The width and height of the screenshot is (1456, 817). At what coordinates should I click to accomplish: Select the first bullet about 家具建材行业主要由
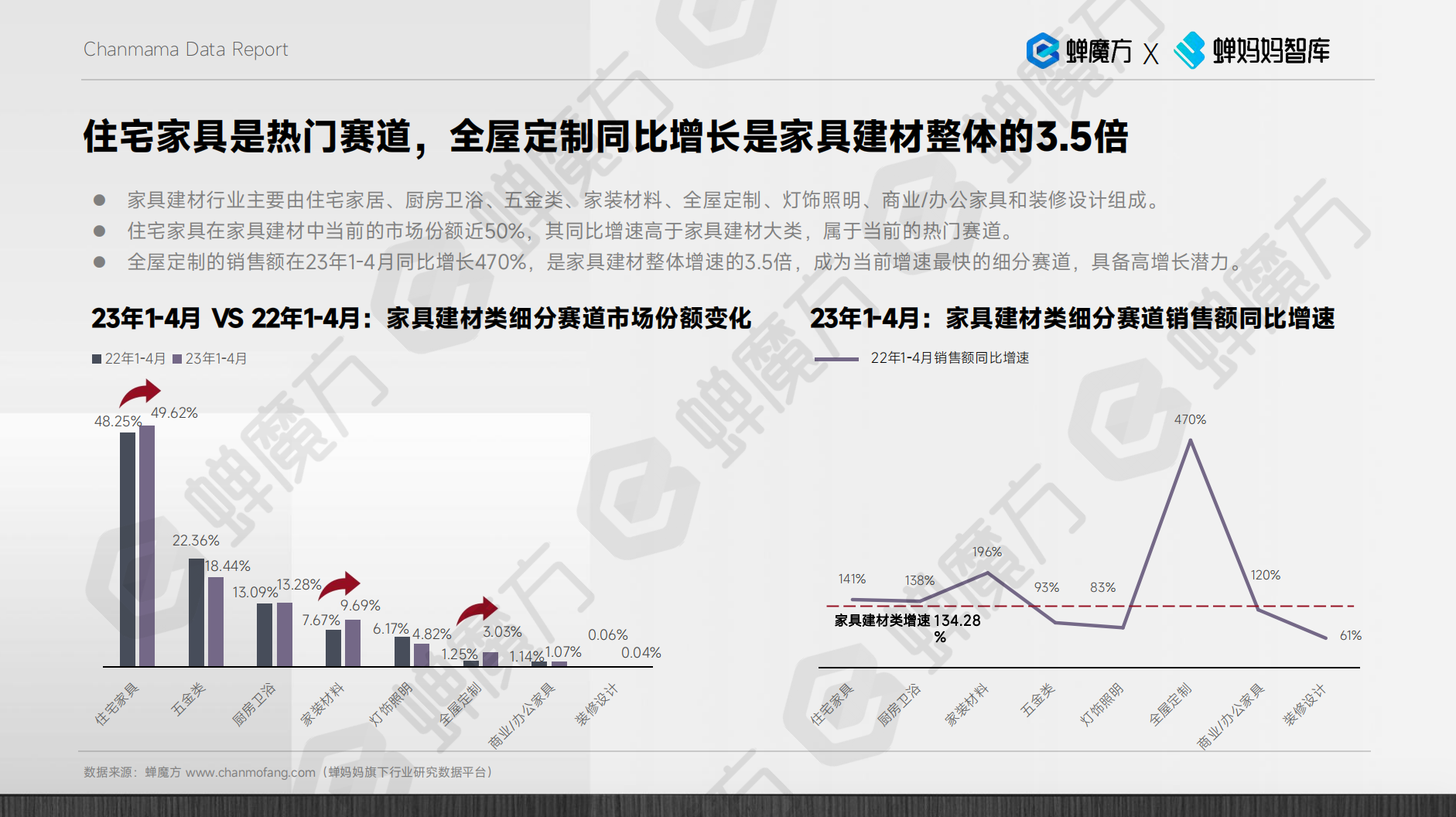[x=644, y=200]
